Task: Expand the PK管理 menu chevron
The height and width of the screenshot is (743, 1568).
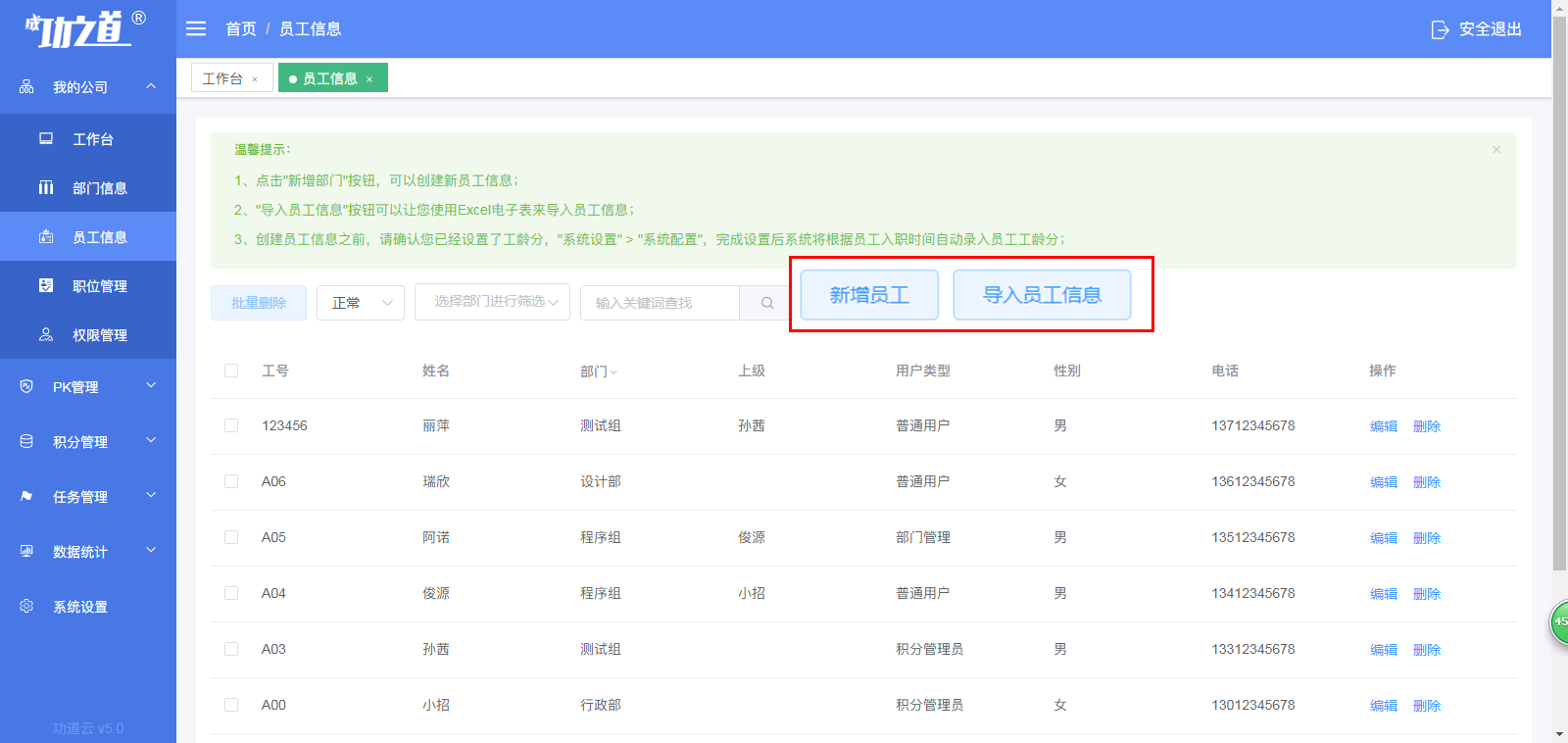Action: 151,386
